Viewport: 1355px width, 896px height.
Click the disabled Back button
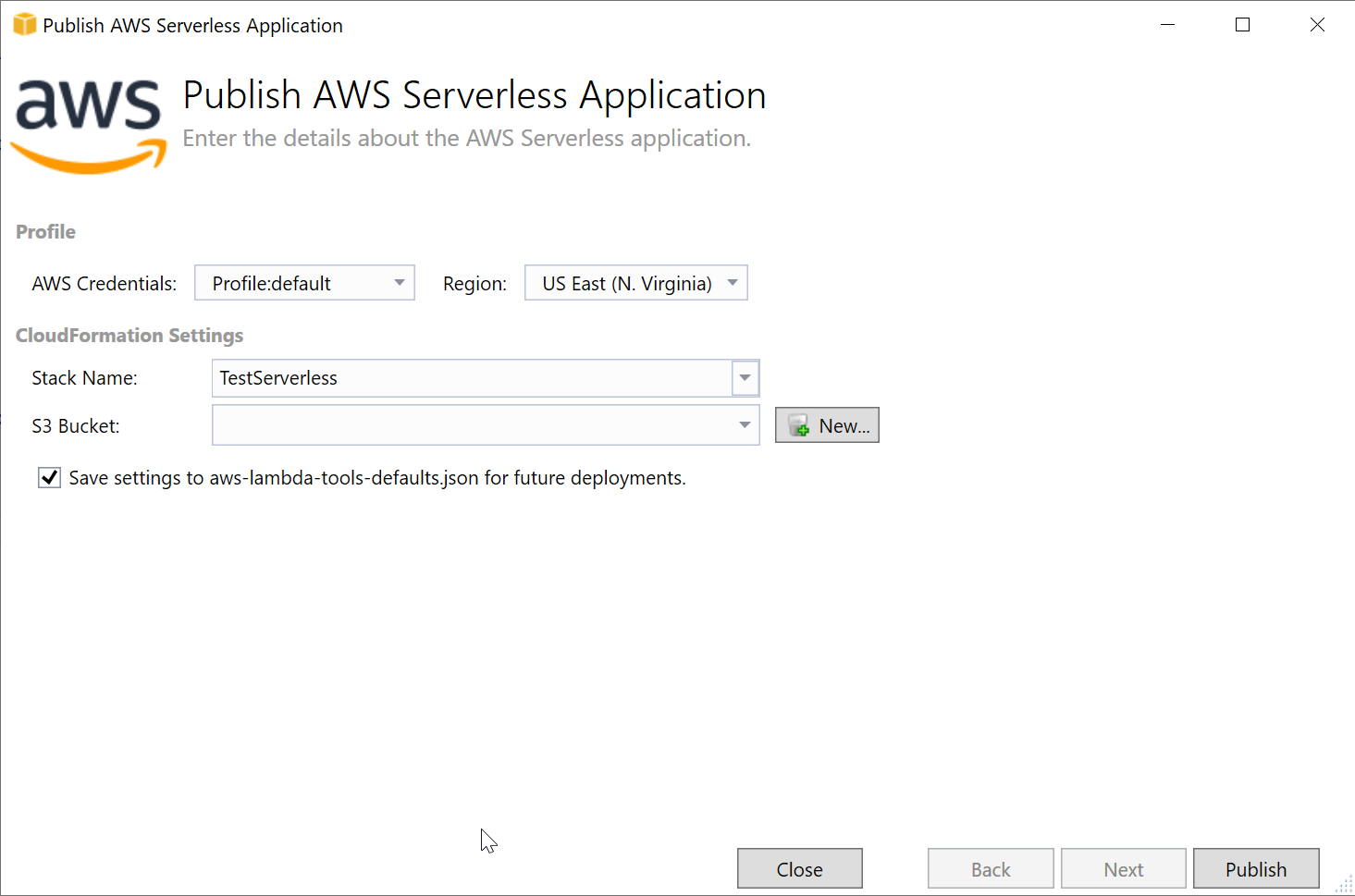[991, 869]
